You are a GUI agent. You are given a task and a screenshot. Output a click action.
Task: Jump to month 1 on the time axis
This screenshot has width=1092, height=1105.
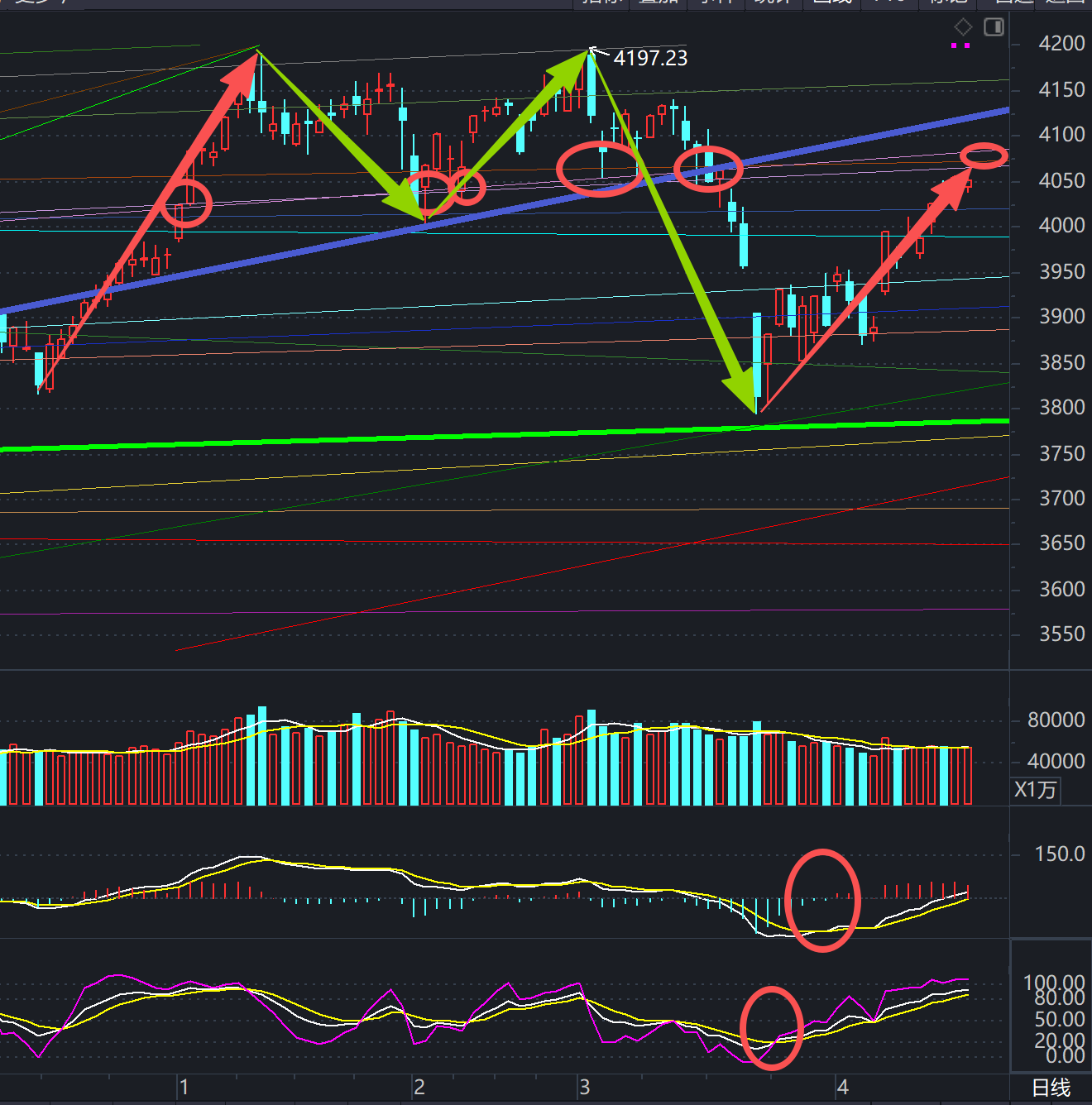[x=184, y=1087]
